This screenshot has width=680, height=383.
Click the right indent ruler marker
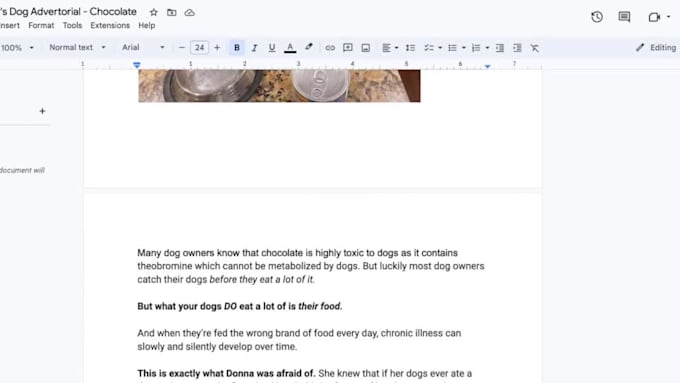click(487, 66)
